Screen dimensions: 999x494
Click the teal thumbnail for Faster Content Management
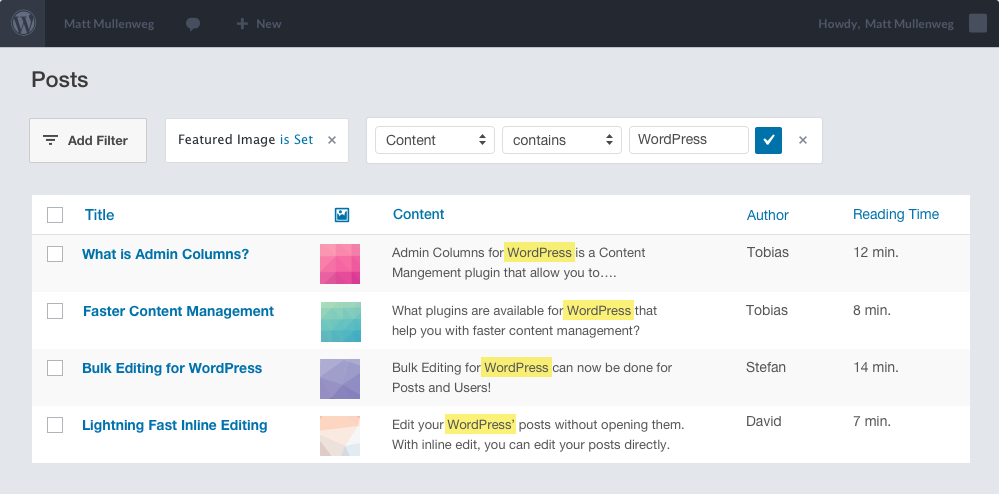340,322
